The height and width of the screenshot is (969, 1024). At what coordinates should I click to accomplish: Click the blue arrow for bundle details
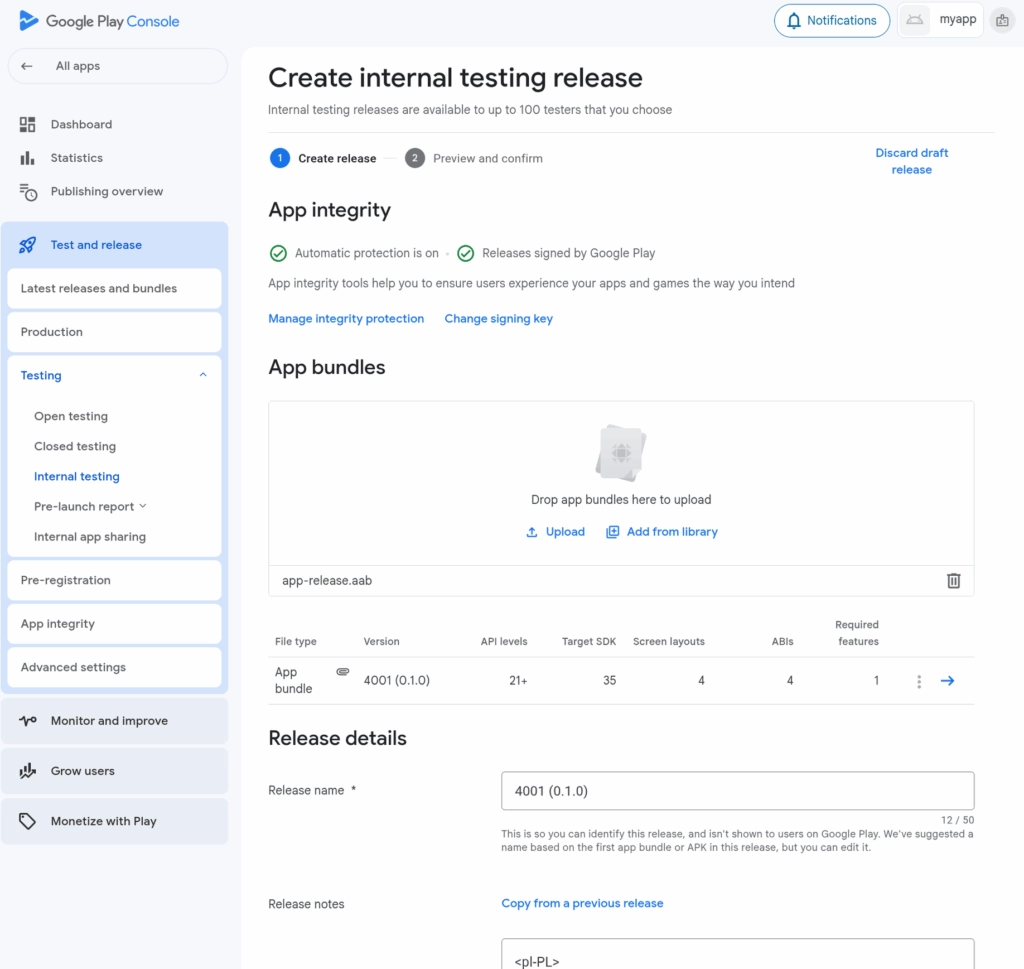point(947,681)
